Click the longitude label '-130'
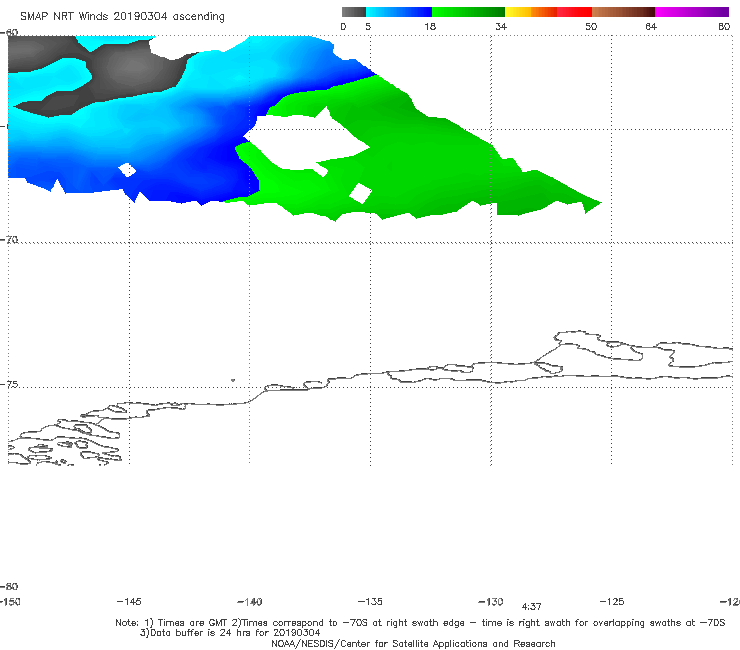740x650 pixels. (x=491, y=602)
